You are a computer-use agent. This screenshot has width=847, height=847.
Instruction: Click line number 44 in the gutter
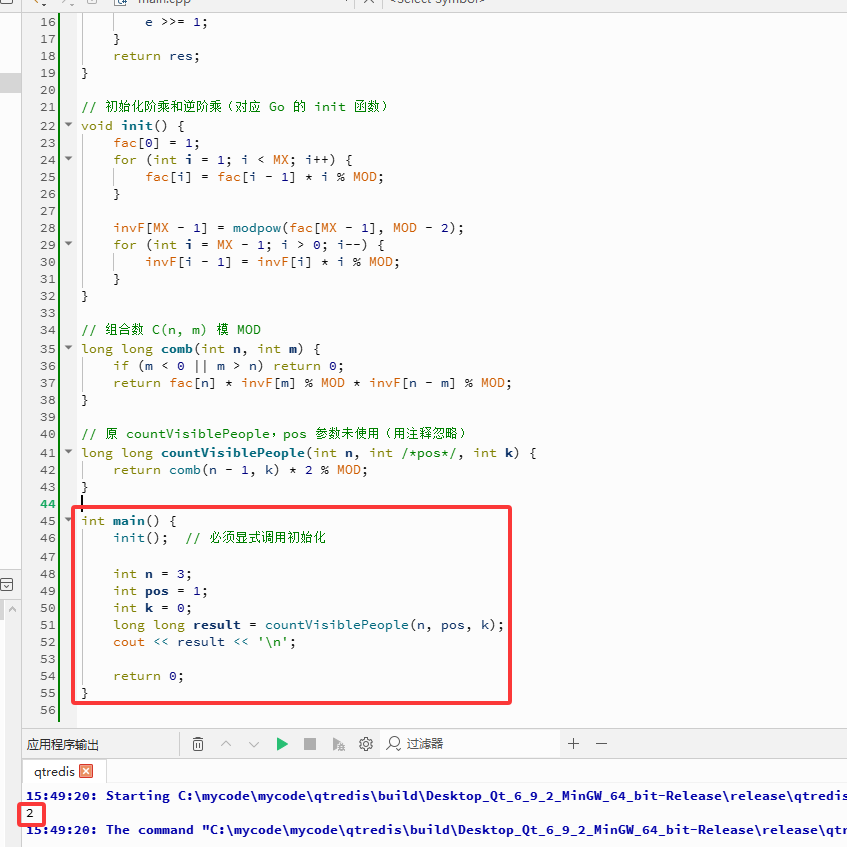point(48,504)
